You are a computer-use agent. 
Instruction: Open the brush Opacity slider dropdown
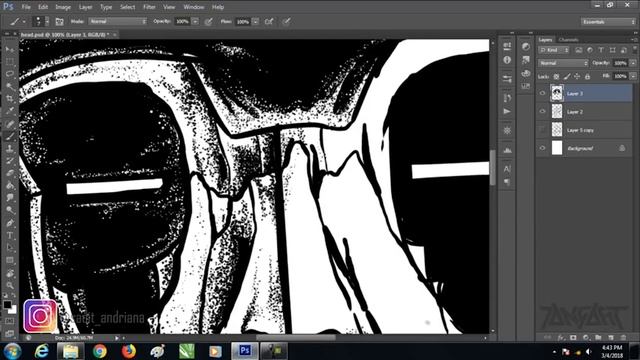[x=196, y=22]
